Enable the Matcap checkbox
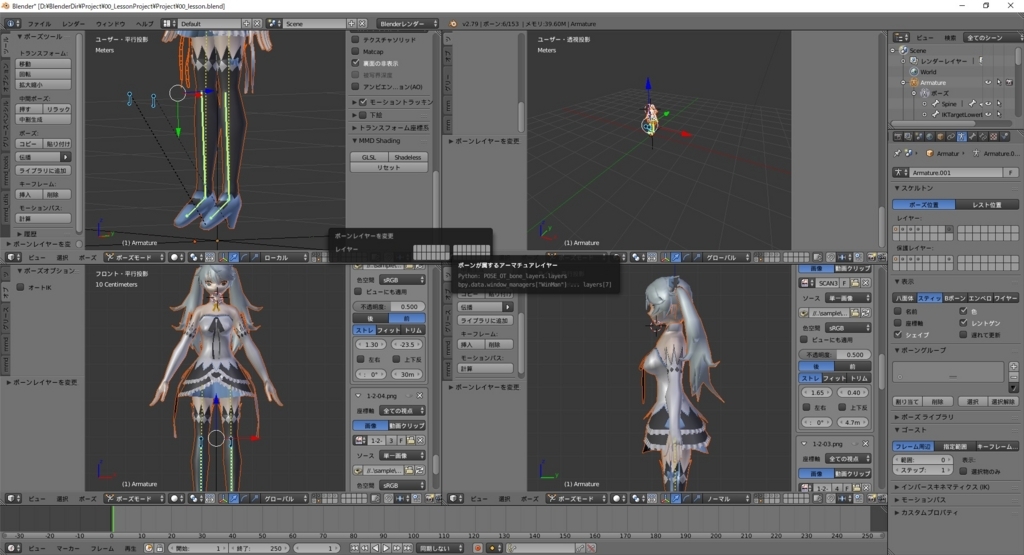Image resolution: width=1024 pixels, height=555 pixels. pyautogui.click(x=356, y=51)
